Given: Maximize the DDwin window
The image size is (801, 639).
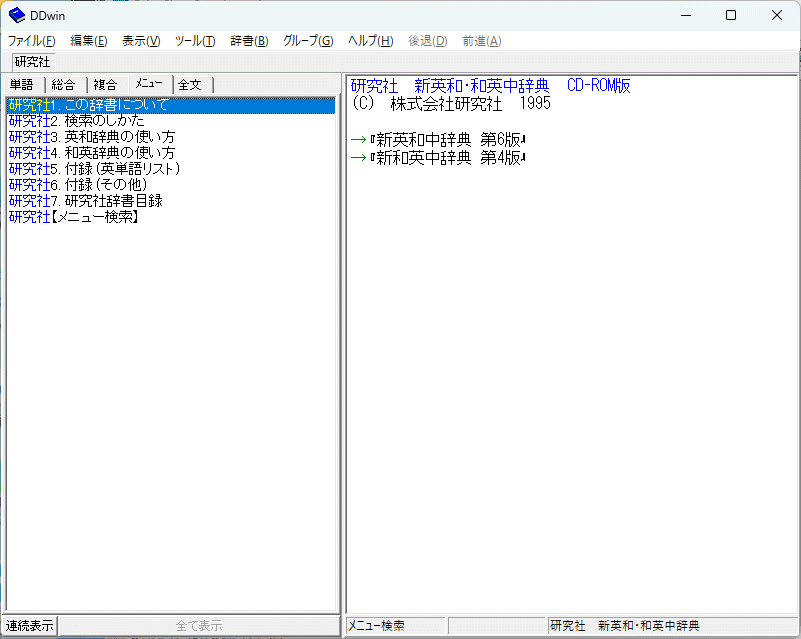Looking at the screenshot, I should tap(731, 15).
